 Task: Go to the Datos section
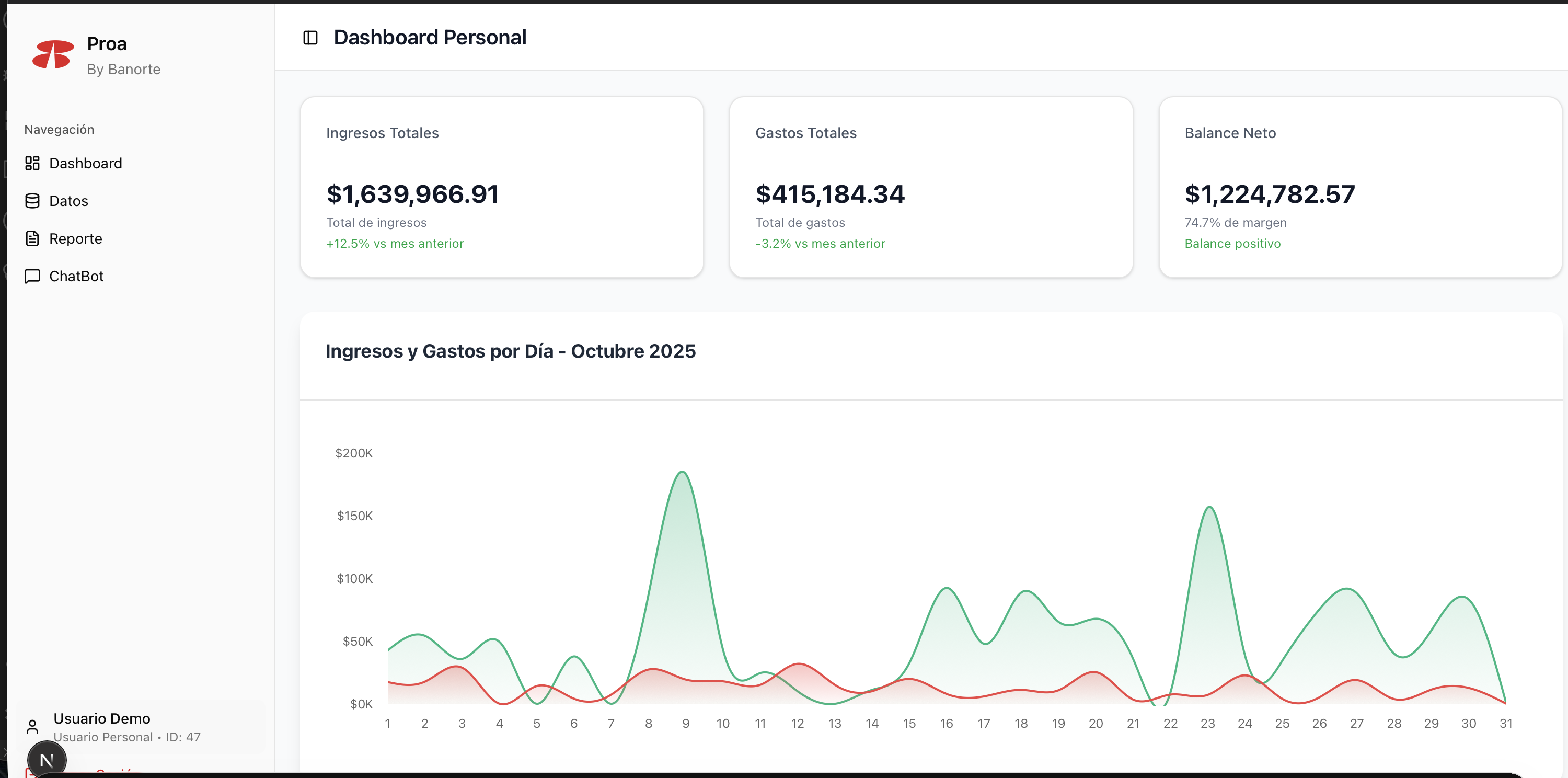(68, 201)
